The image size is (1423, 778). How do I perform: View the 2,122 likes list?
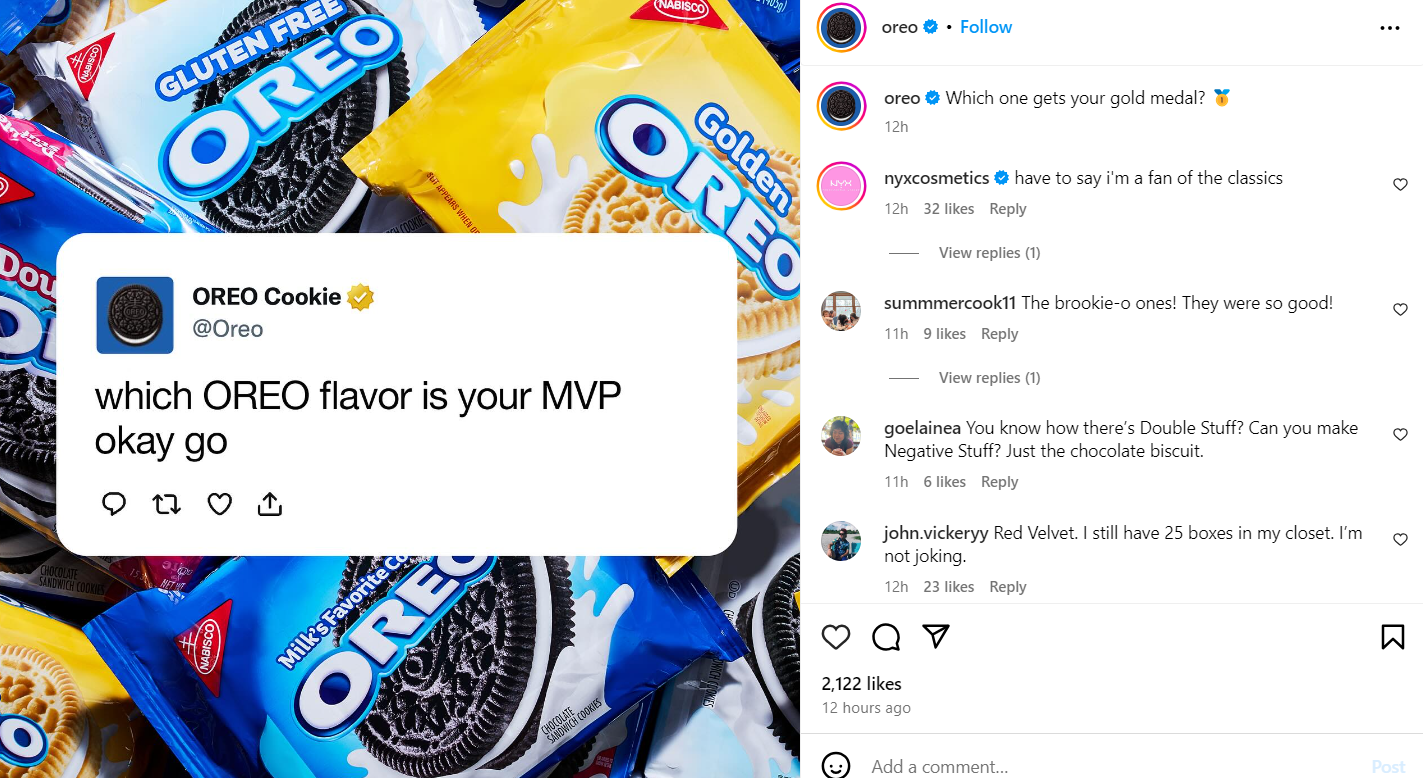click(861, 684)
